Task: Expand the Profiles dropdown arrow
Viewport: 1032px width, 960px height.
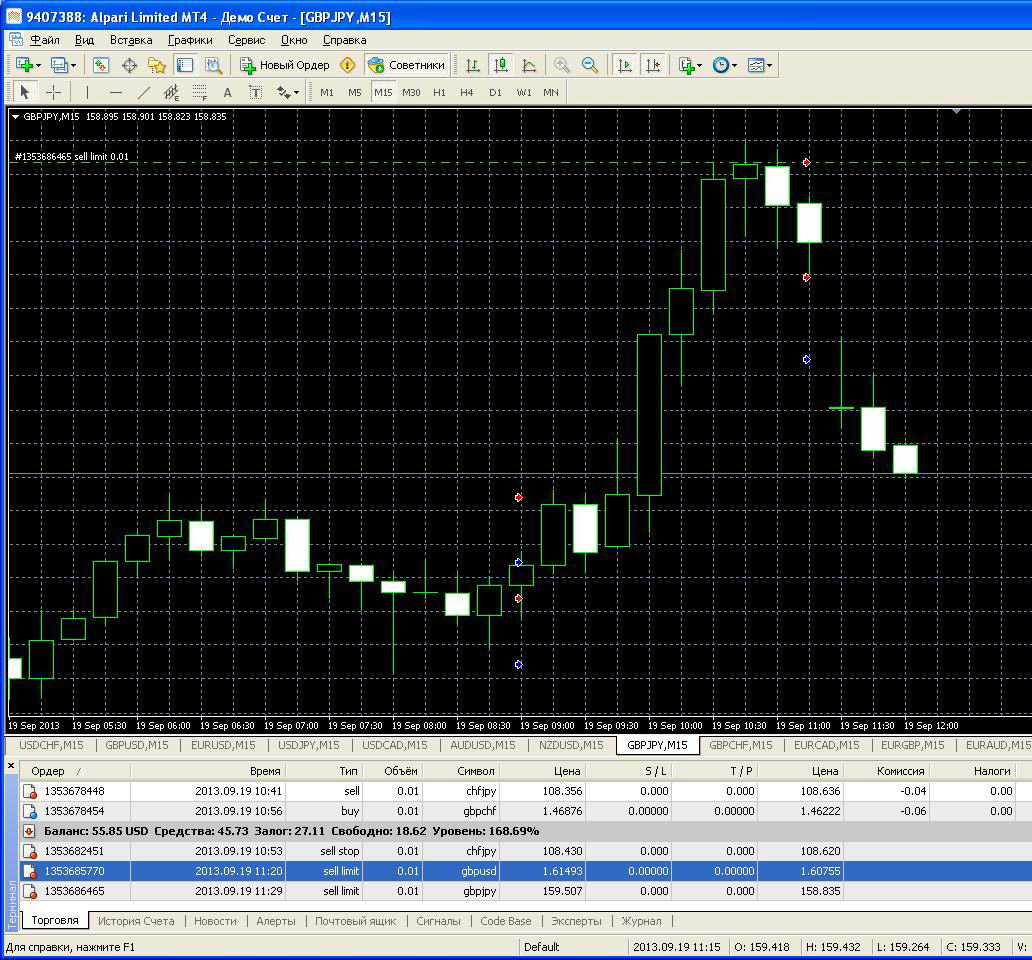Action: 73,66
